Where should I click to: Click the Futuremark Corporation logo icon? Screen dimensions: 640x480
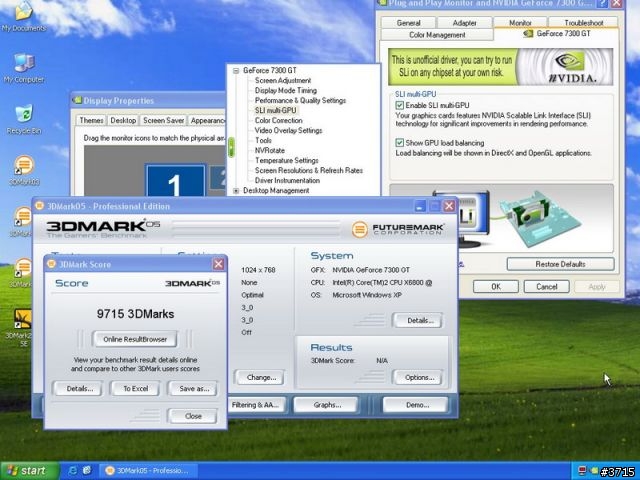click(360, 229)
